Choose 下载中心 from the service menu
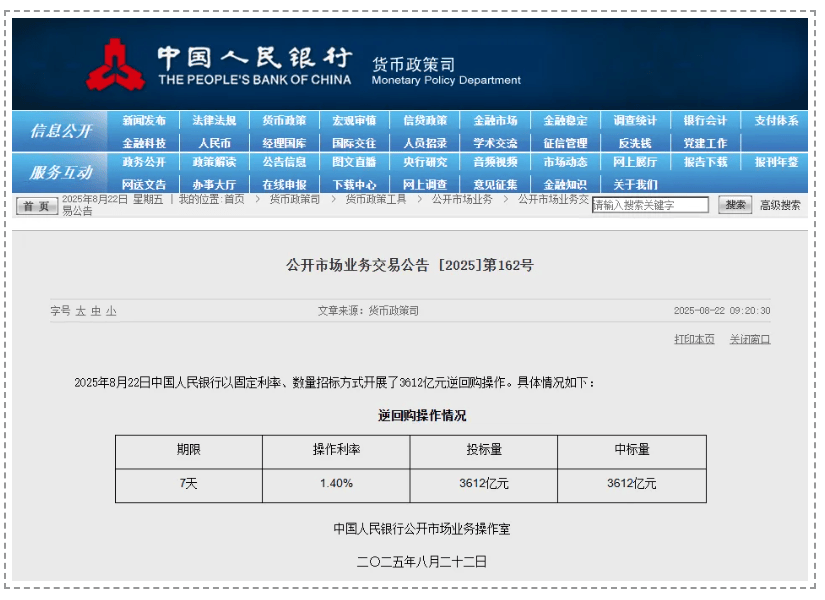The width and height of the screenshot is (825, 600). pyautogui.click(x=354, y=185)
